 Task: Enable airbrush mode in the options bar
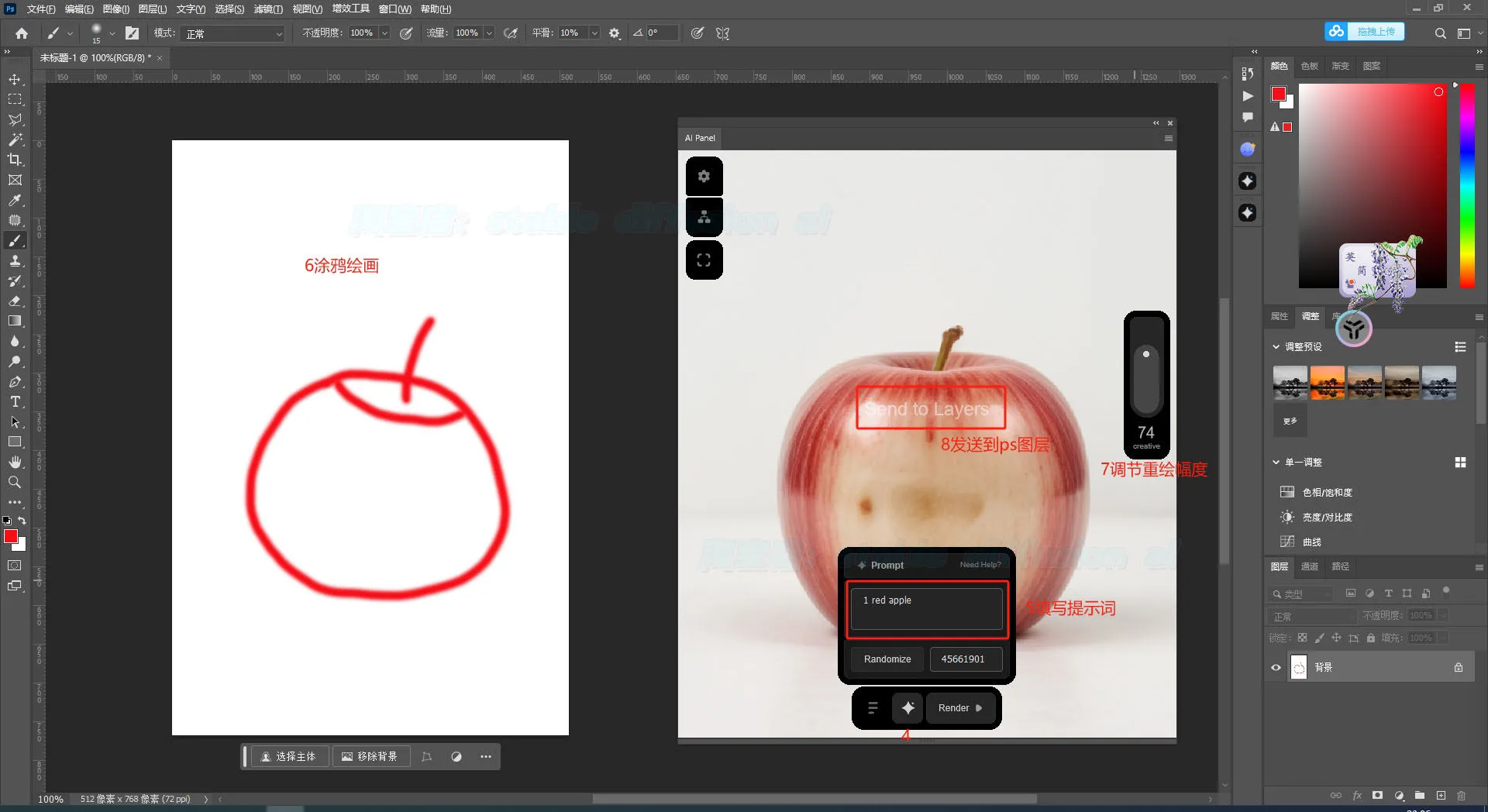pyautogui.click(x=511, y=33)
